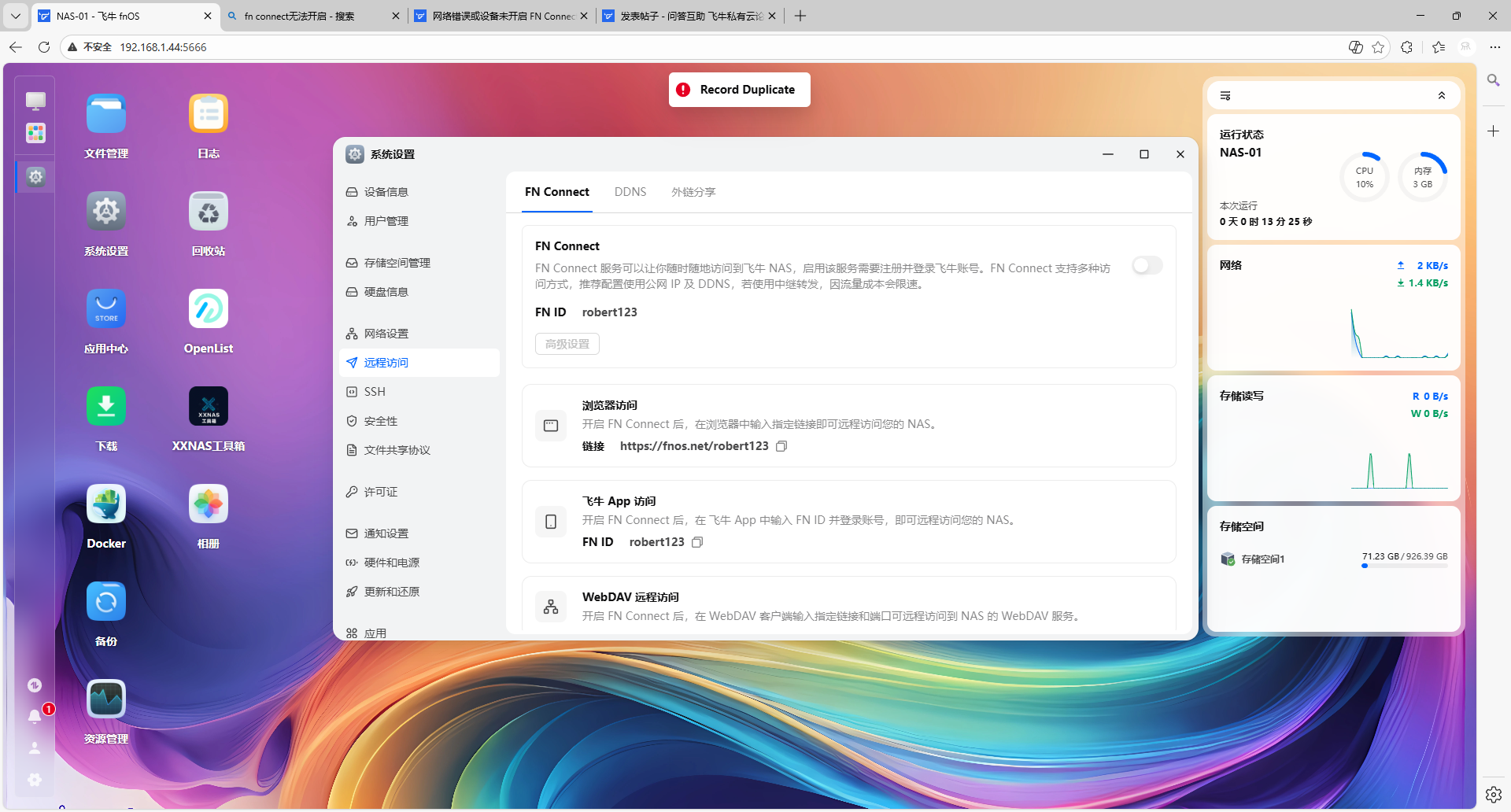
Task: Enable the FN Connect toggle switch
Action: click(x=1147, y=266)
